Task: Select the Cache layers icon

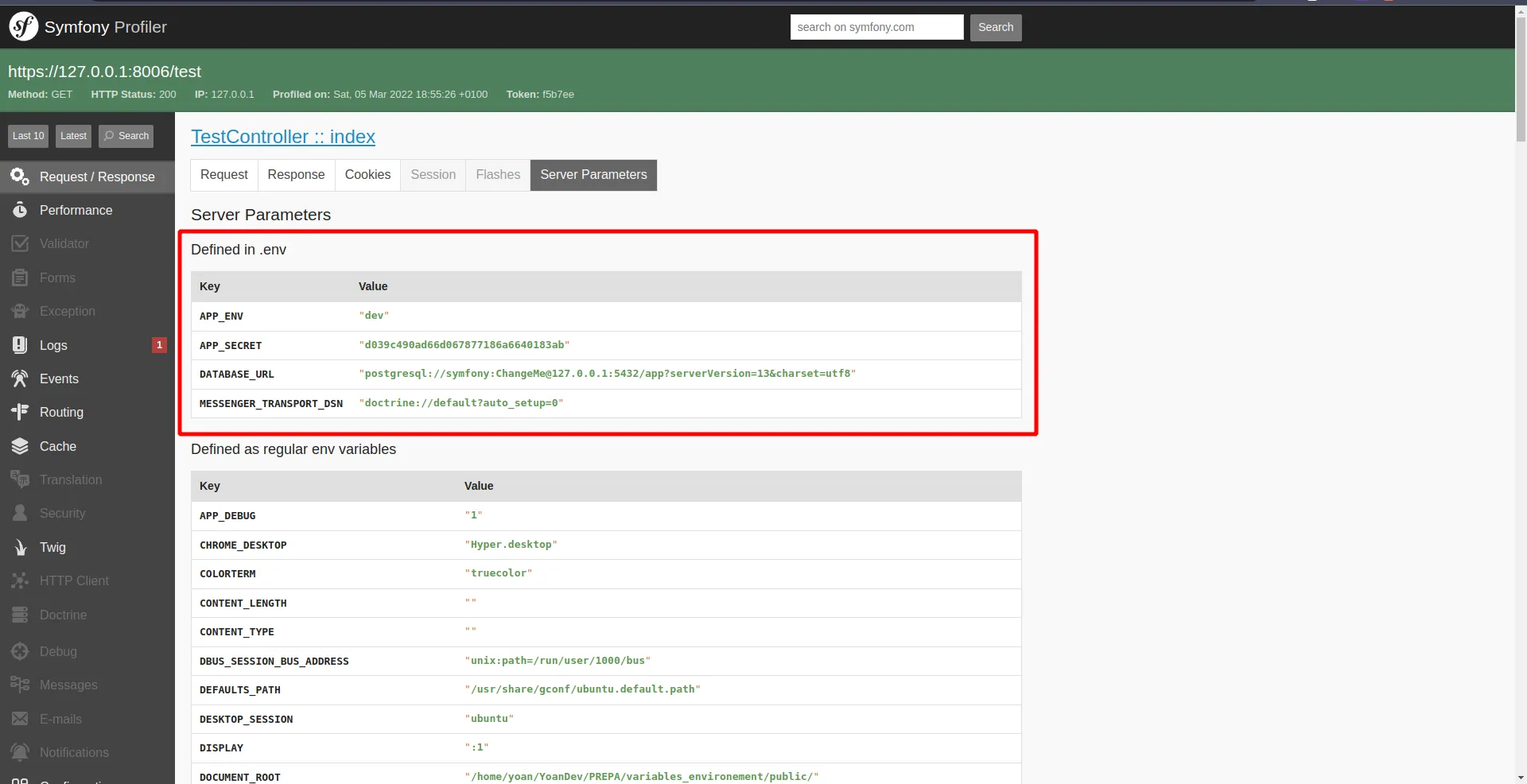Action: 20,446
